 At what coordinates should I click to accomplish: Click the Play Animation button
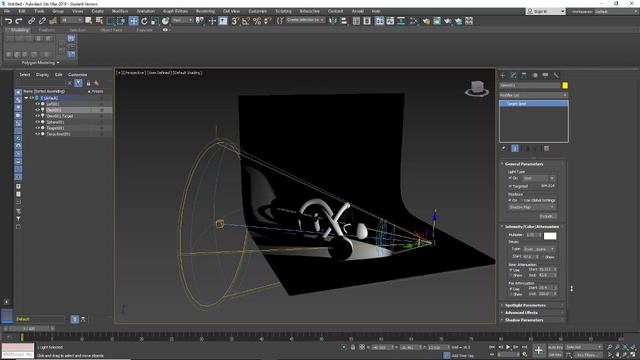pyautogui.click(x=508, y=347)
